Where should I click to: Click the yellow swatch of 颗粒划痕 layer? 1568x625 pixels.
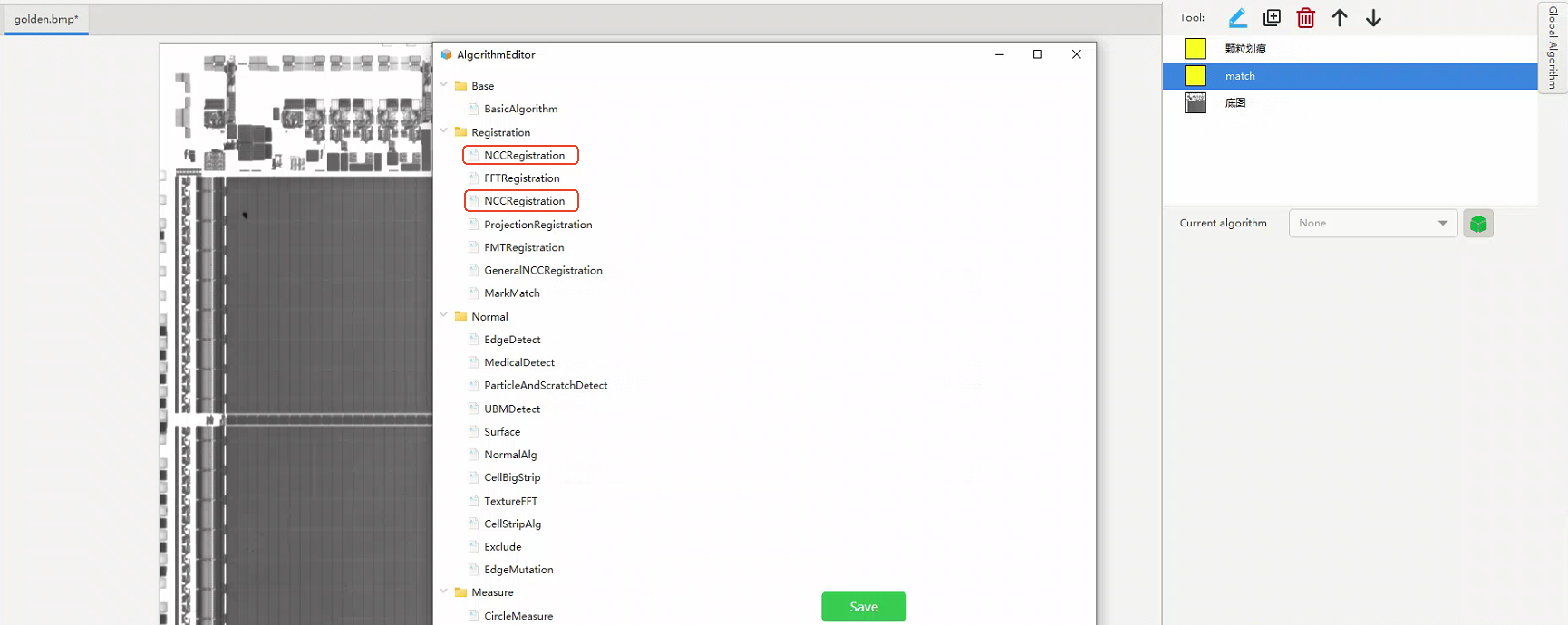tap(1195, 49)
